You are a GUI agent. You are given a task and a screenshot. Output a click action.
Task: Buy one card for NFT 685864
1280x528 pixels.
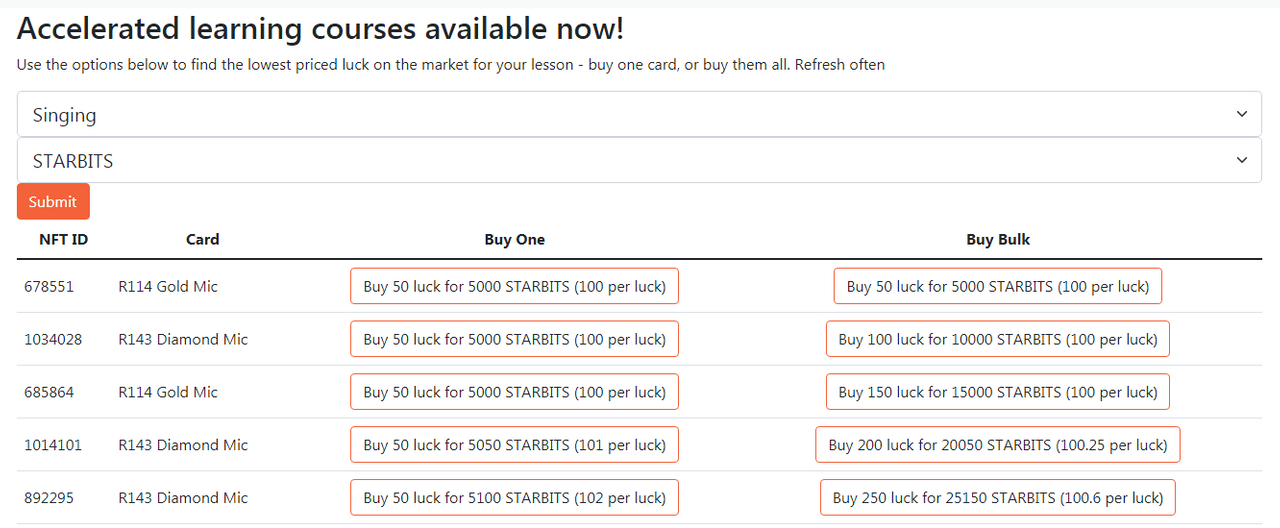[514, 392]
